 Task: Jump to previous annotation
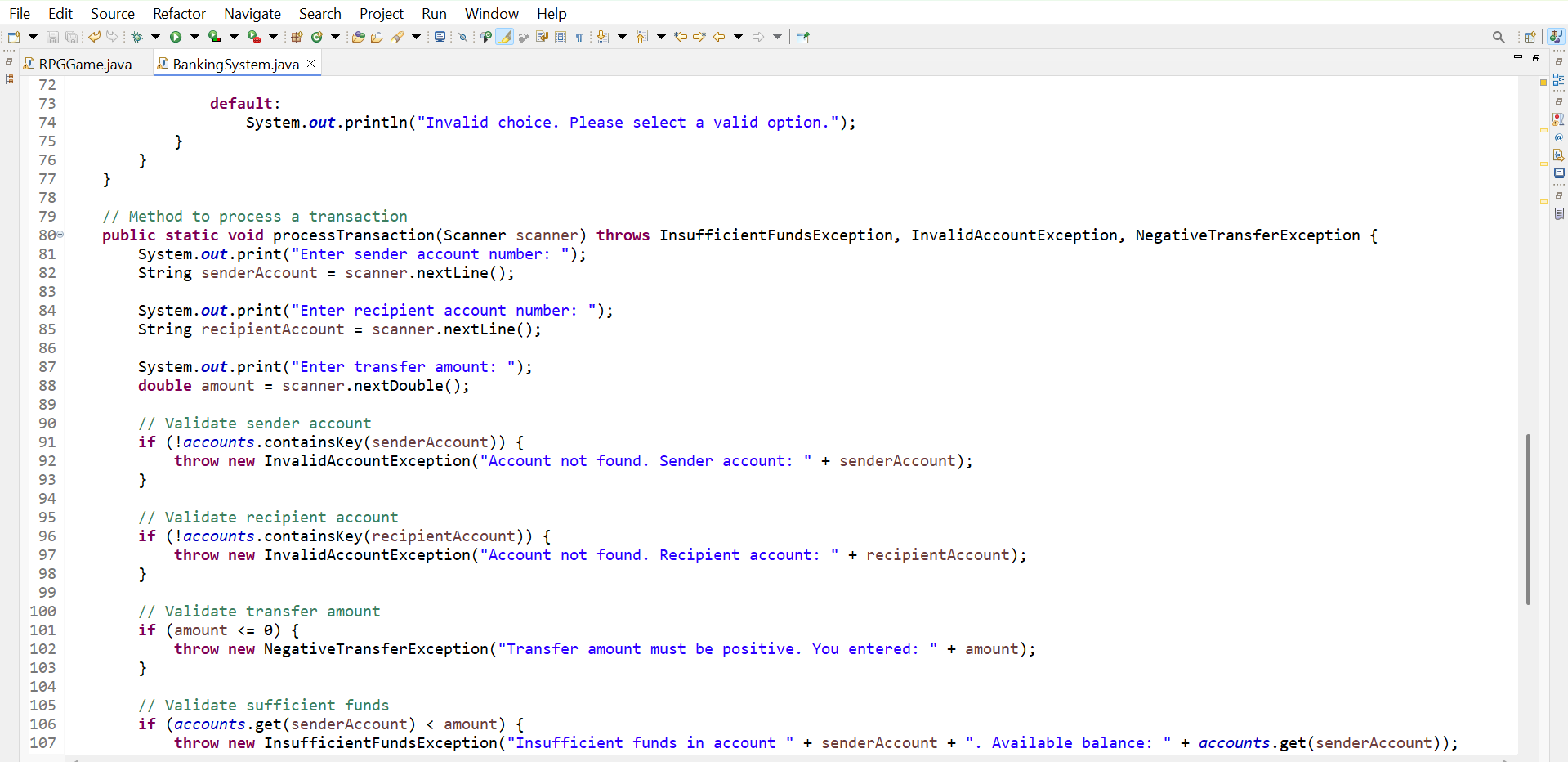(x=642, y=37)
